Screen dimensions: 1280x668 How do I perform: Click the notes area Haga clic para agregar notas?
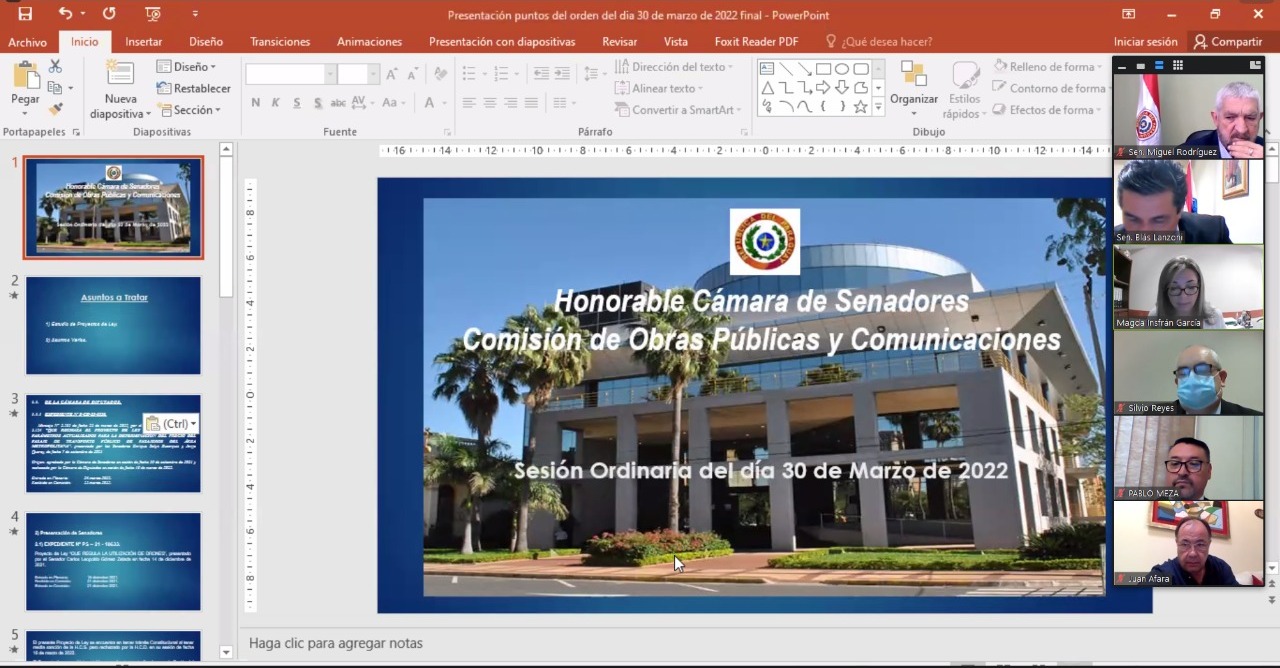pyautogui.click(x=336, y=643)
